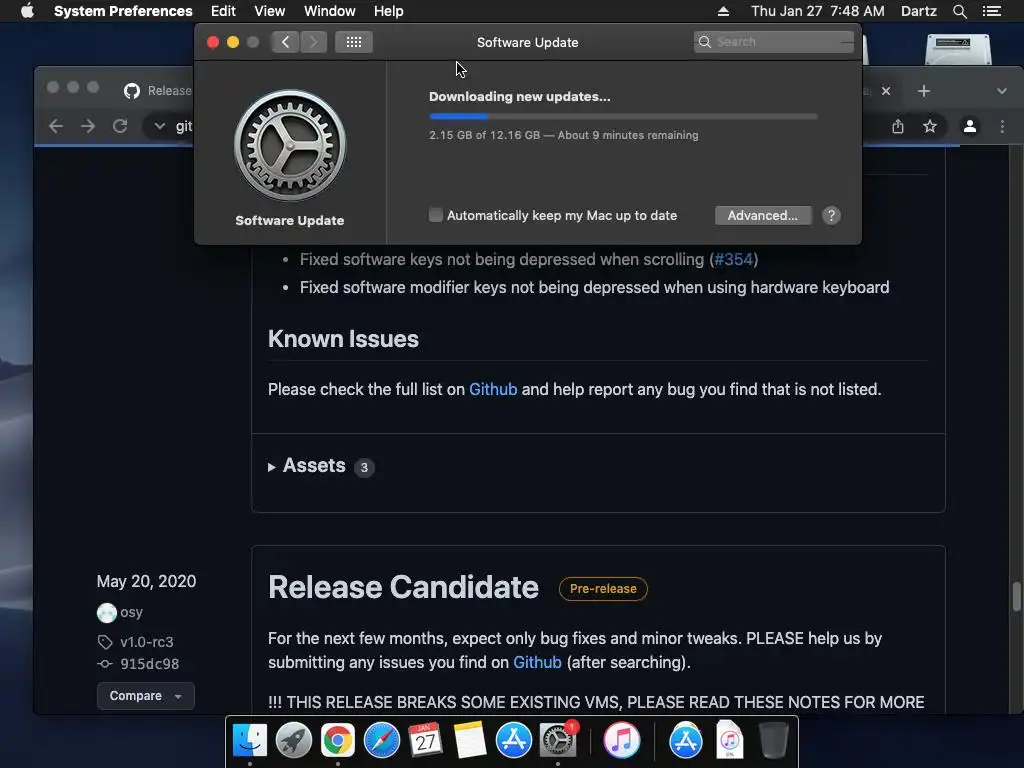Open the View menu
Image resolution: width=1024 pixels, height=768 pixels.
click(x=269, y=11)
